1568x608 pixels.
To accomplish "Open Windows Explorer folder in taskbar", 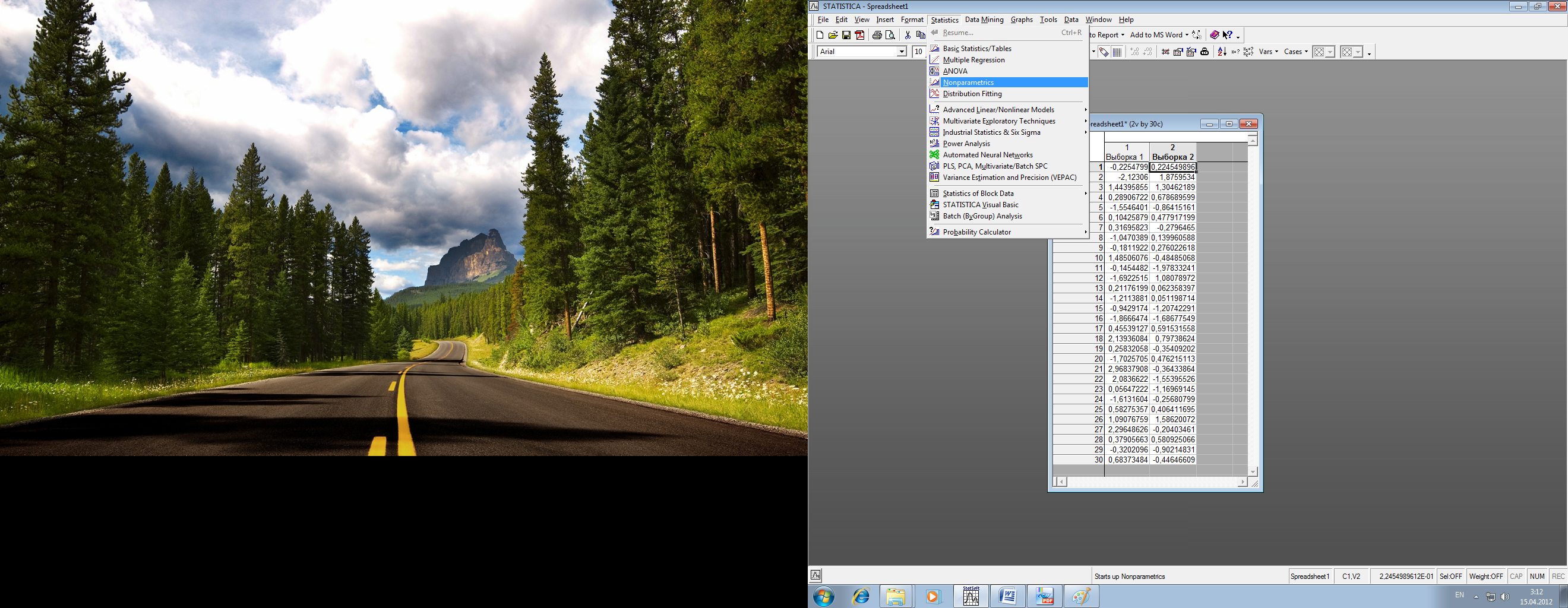I will 896,597.
